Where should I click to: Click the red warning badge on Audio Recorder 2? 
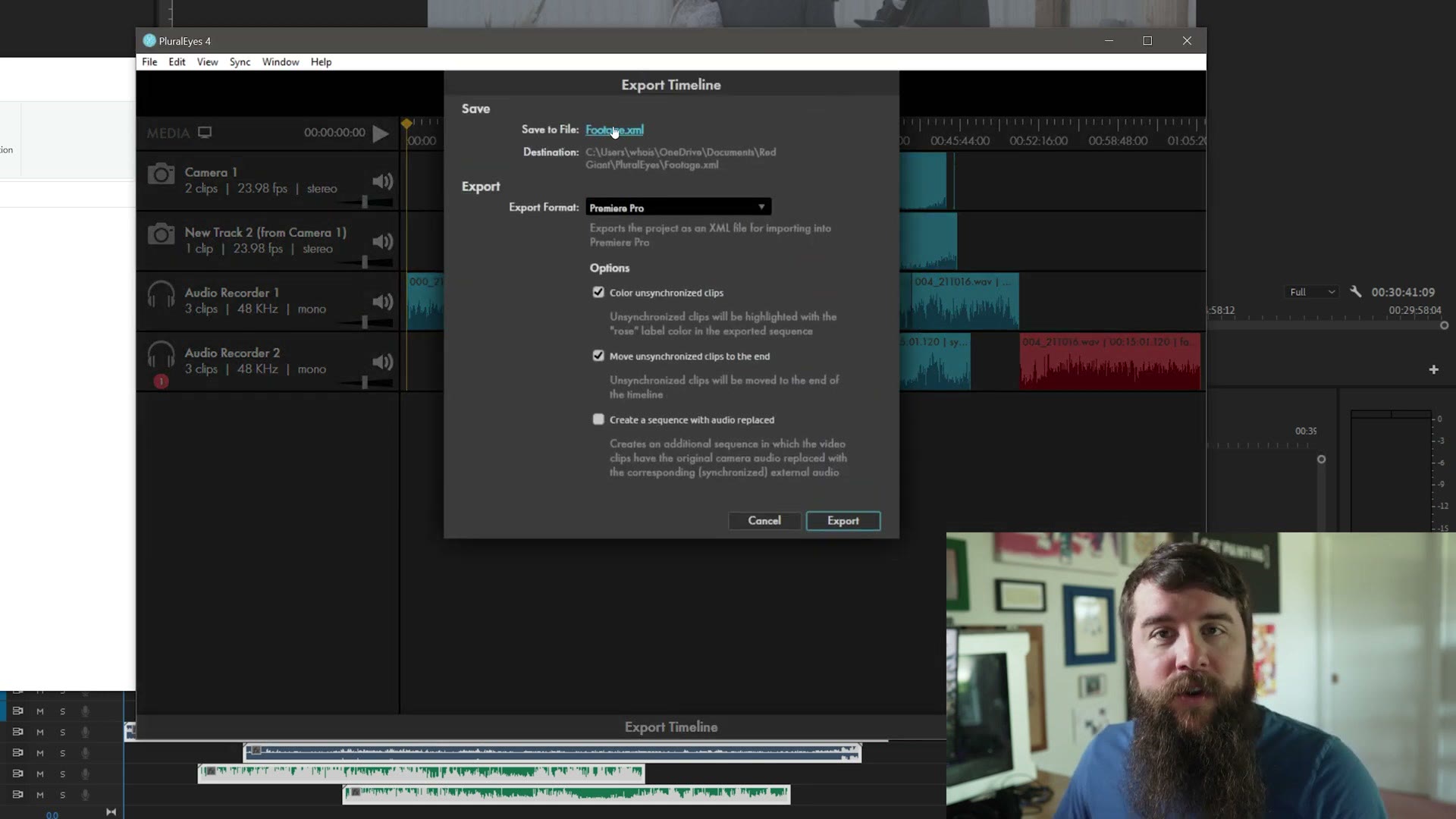click(161, 381)
